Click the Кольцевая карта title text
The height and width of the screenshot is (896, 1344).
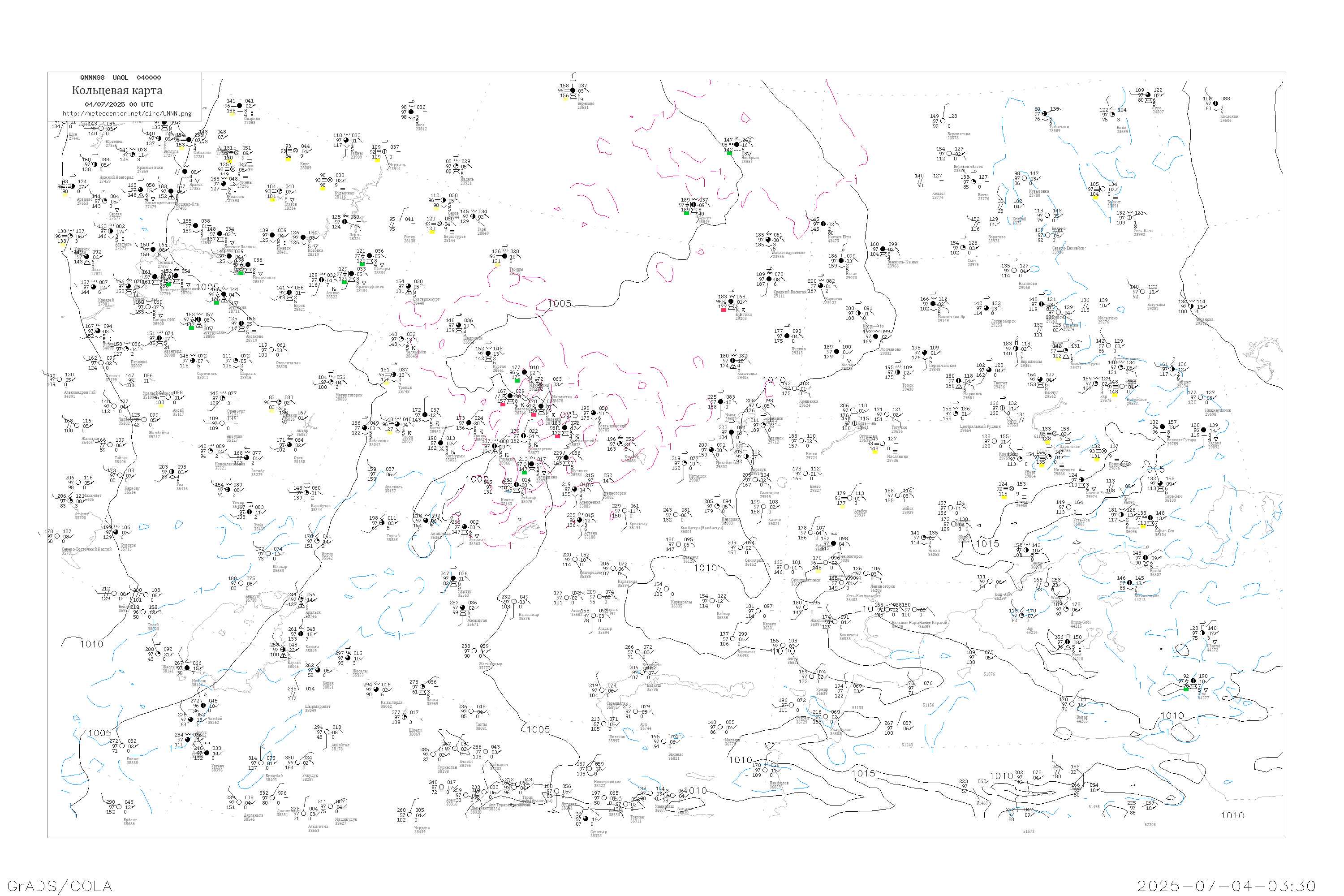117,90
